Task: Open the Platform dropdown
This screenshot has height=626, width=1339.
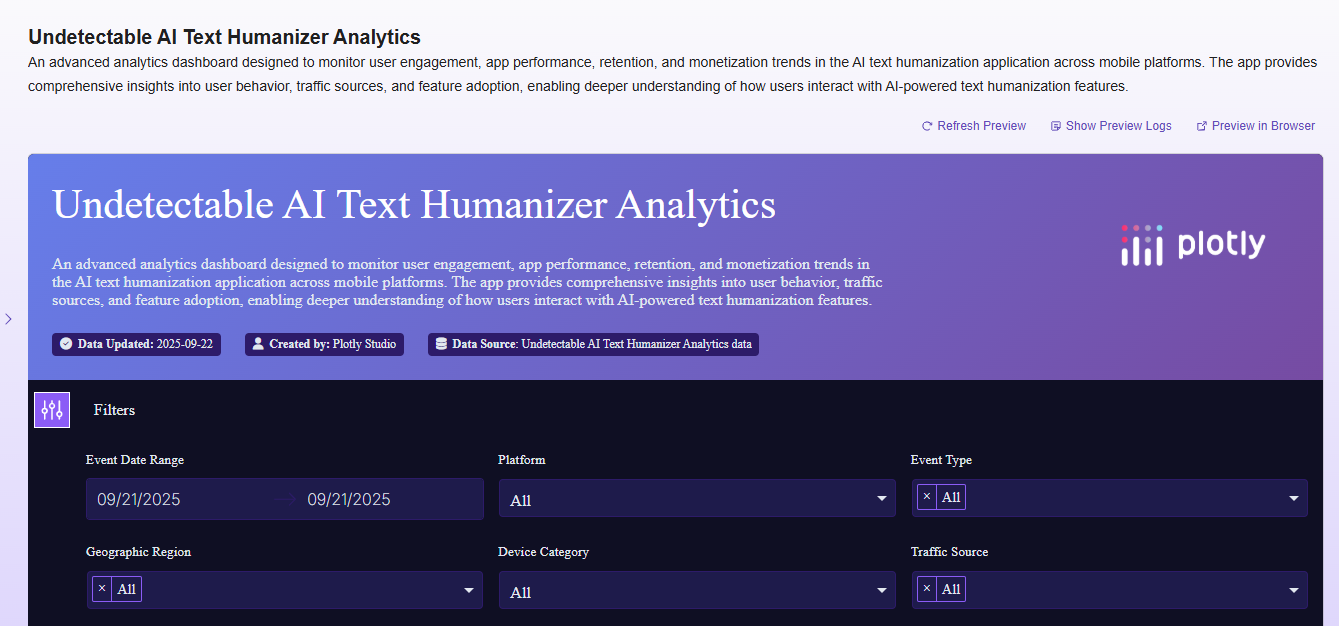Action: click(697, 498)
